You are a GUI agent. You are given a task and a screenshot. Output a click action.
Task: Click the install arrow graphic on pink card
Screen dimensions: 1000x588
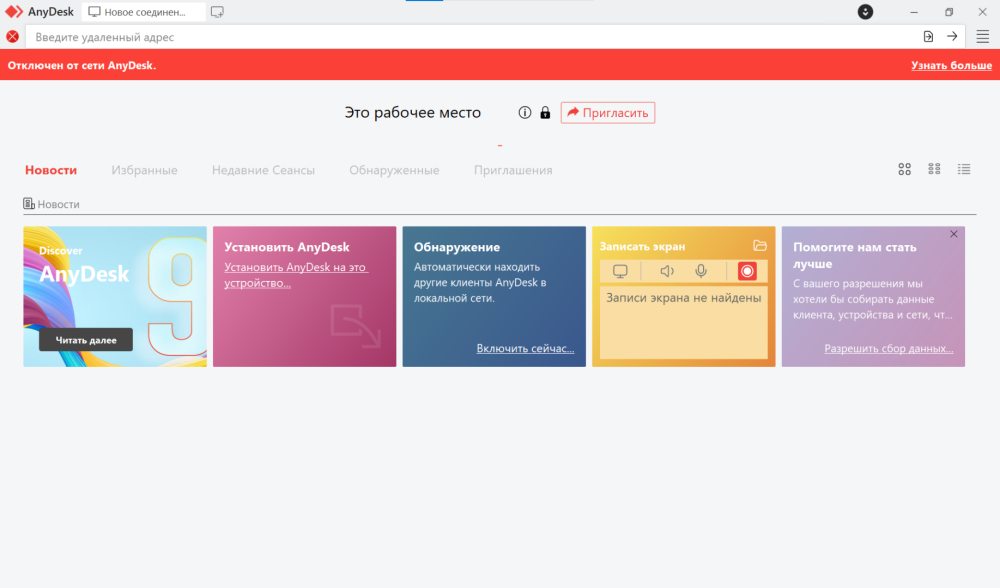355,326
